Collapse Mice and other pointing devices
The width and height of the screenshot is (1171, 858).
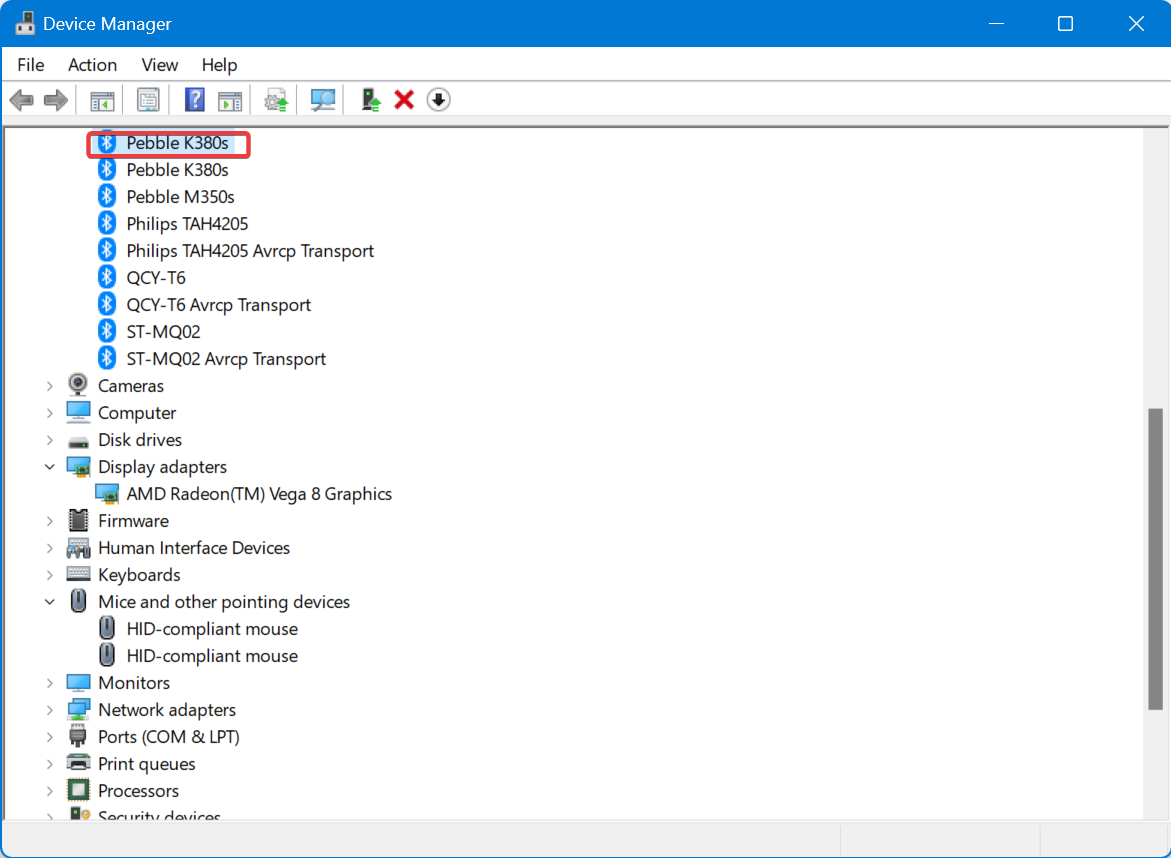[x=50, y=601]
